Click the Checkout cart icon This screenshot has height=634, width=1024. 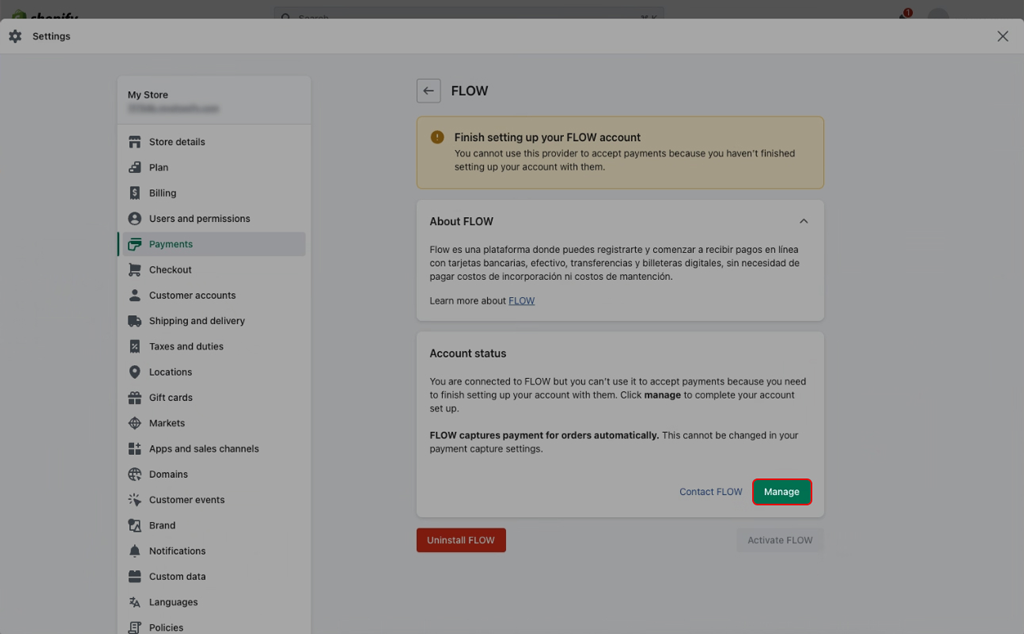[135, 270]
